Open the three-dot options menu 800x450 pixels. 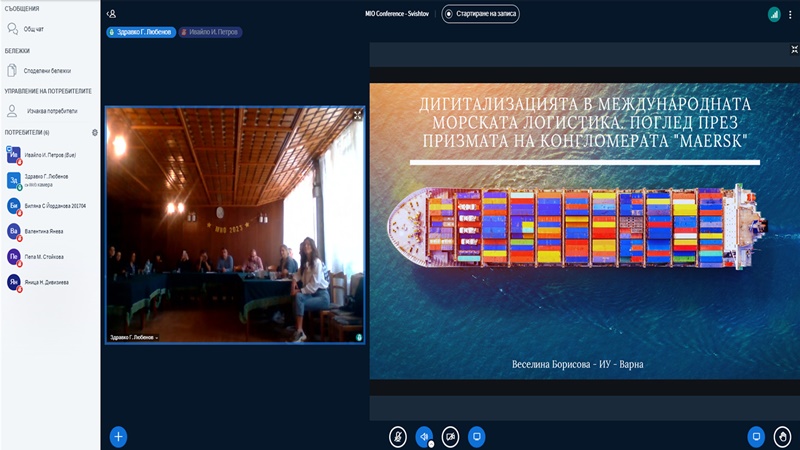[790, 14]
